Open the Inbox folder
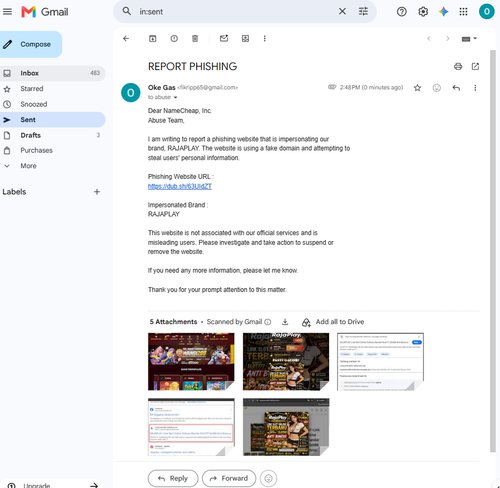Image resolution: width=500 pixels, height=488 pixels. [52, 73]
